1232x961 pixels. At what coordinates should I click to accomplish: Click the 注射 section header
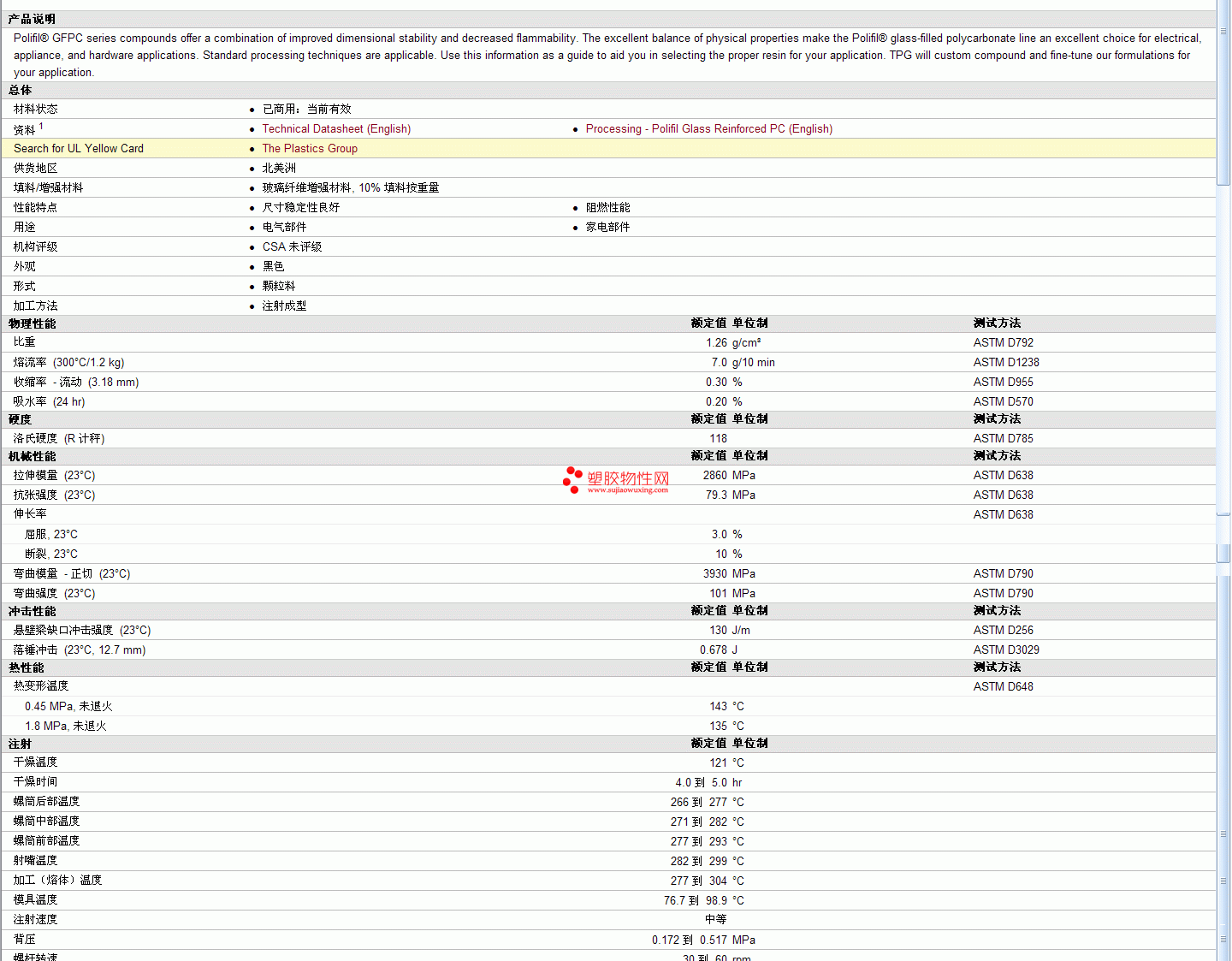pyautogui.click(x=20, y=744)
